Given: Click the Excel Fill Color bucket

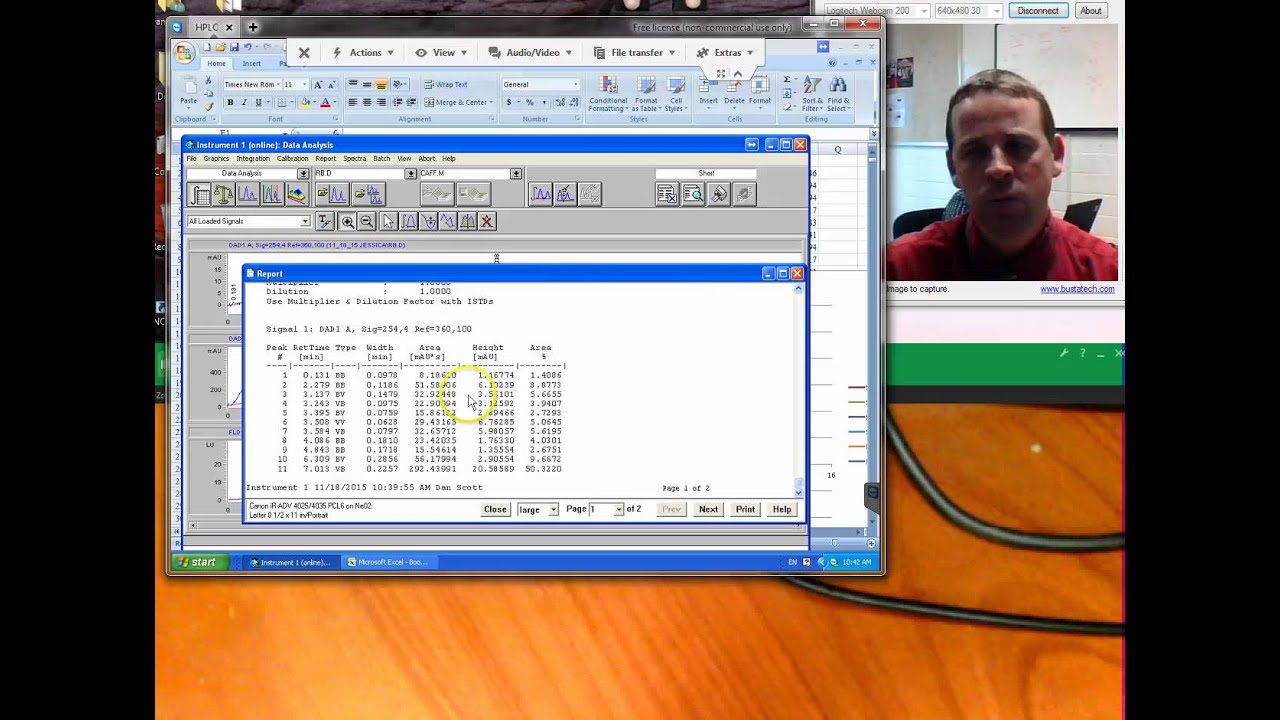Looking at the screenshot, I should tap(307, 102).
